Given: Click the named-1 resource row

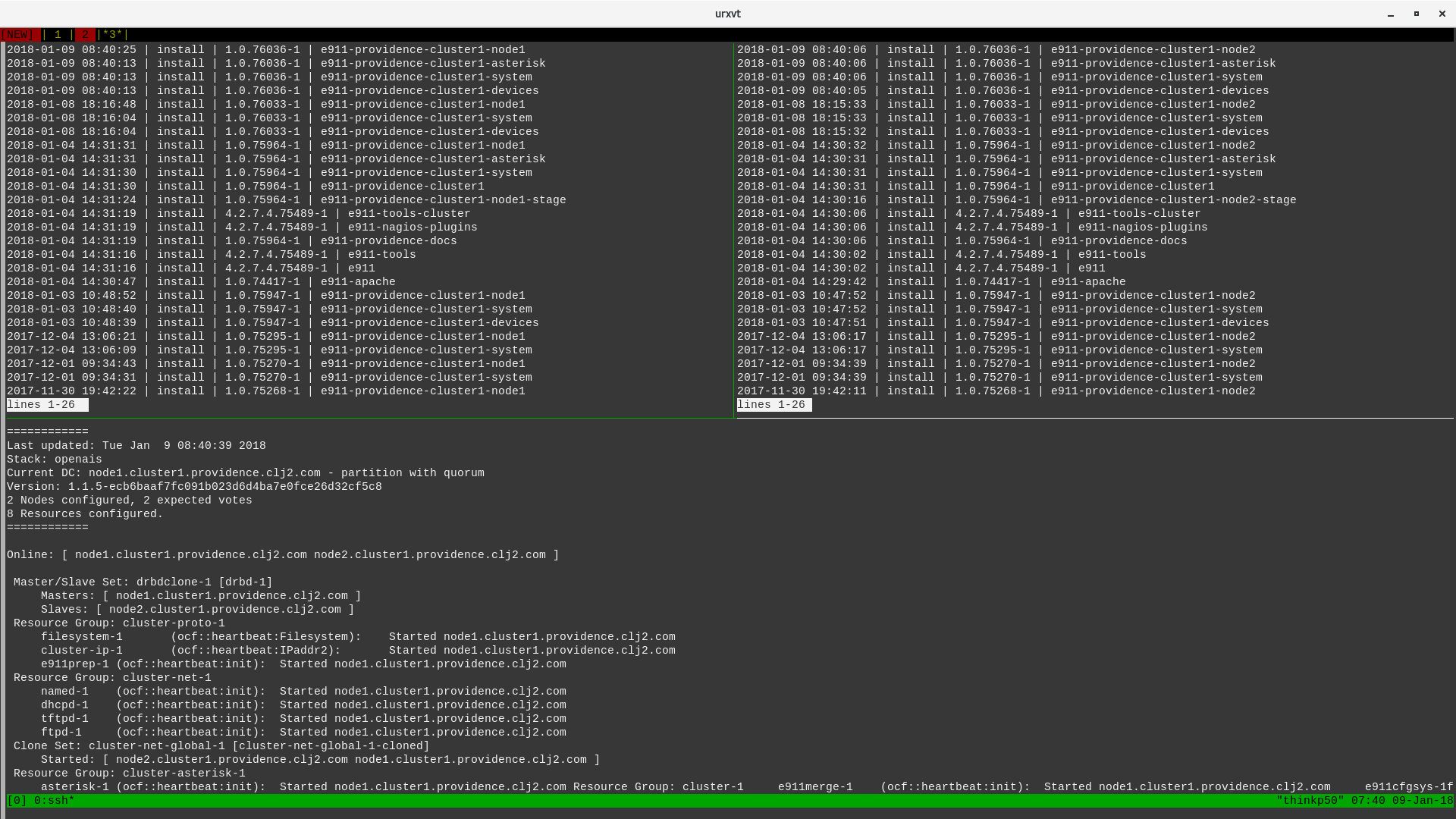Looking at the screenshot, I should (x=303, y=692).
